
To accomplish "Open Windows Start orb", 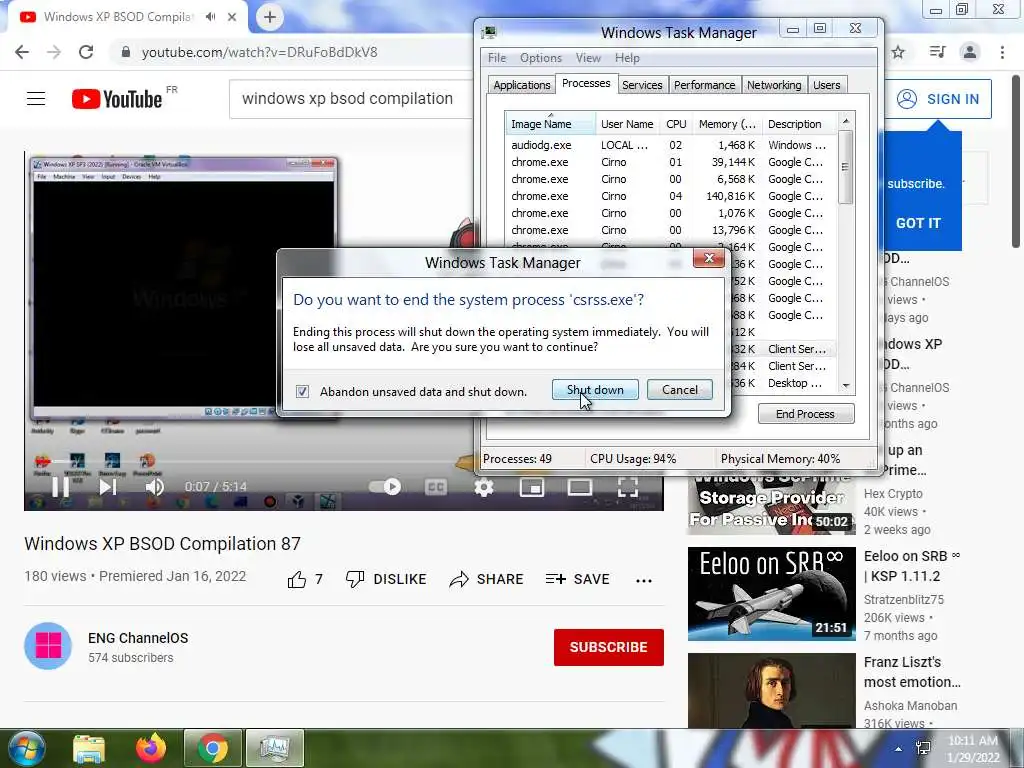I will coord(26,748).
